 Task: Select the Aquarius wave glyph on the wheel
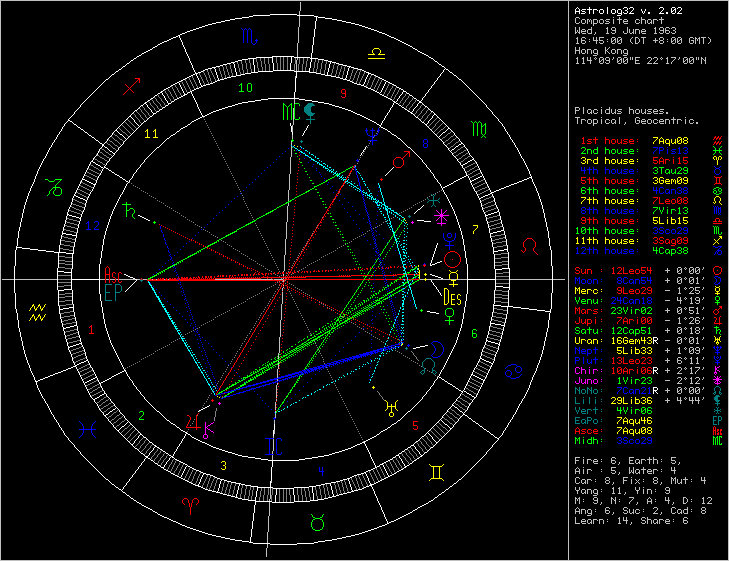click(38, 311)
